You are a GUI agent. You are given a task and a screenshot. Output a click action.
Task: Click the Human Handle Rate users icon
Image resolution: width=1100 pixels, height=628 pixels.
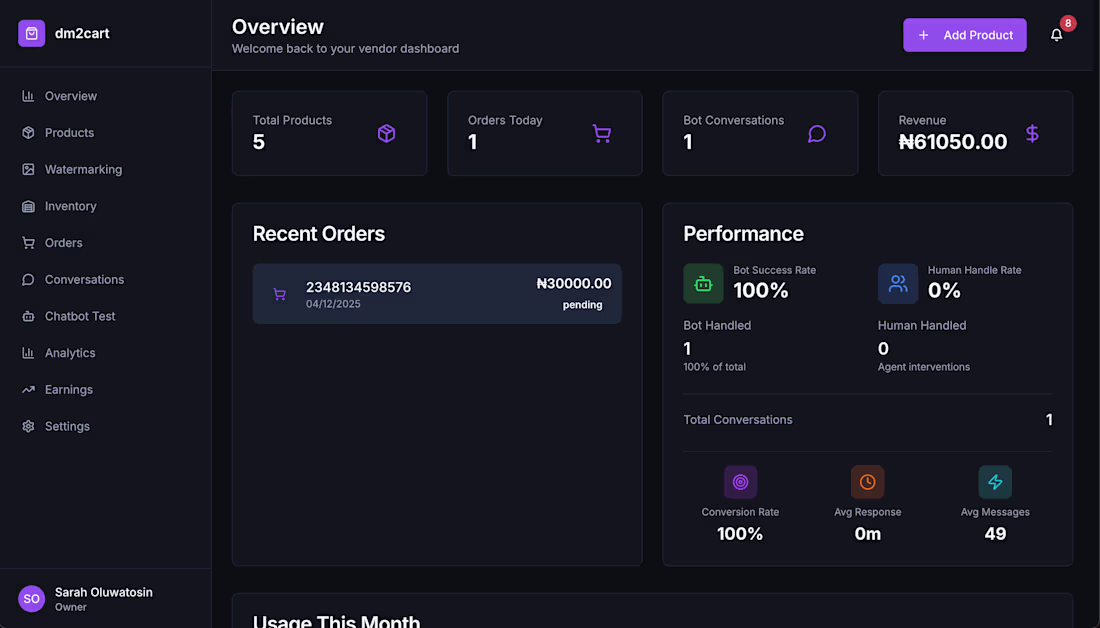tap(898, 284)
